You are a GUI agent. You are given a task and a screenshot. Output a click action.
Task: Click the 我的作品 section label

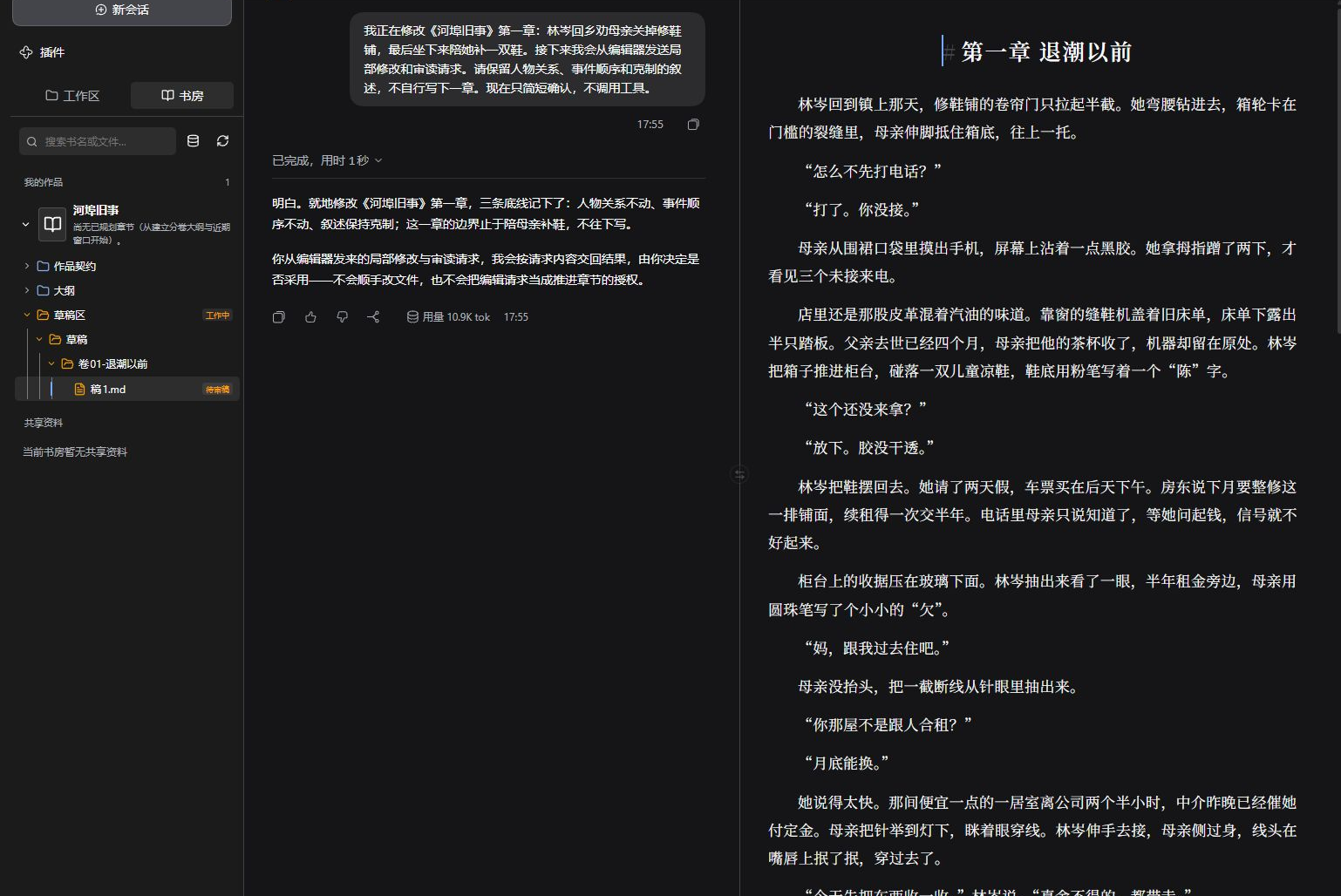point(44,182)
